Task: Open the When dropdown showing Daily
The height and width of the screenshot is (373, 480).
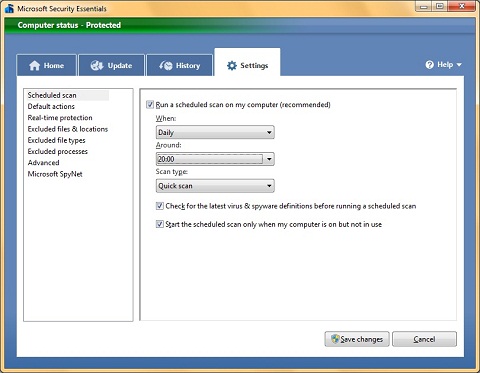Action: coord(215,132)
